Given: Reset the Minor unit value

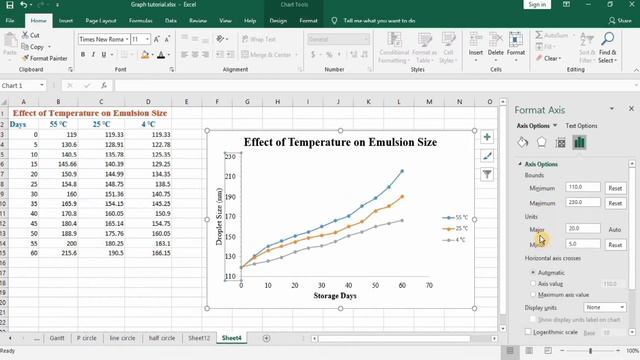Looking at the screenshot, I should point(615,244).
